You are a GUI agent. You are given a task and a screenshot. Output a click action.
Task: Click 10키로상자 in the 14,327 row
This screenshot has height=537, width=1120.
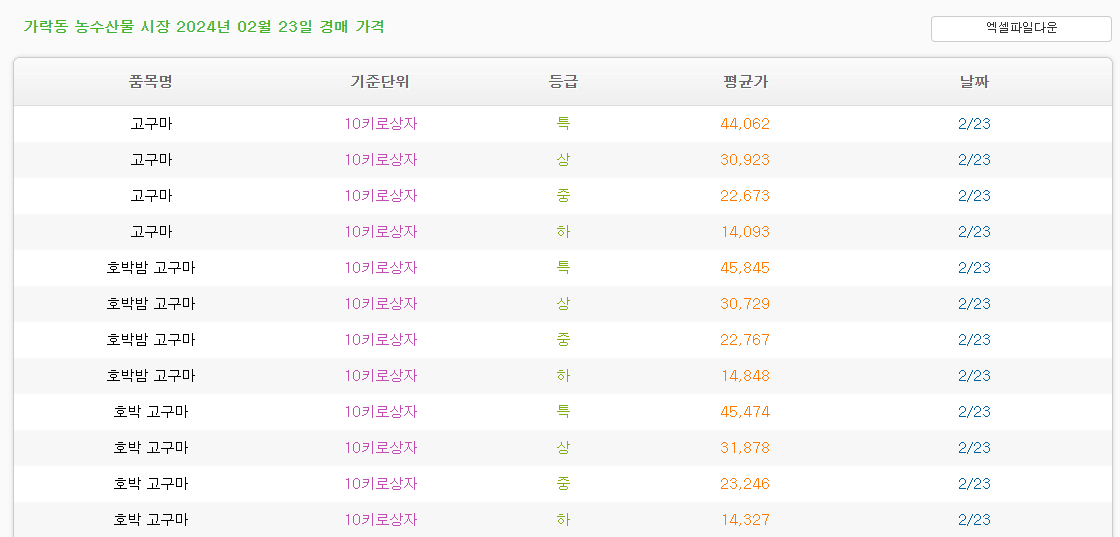pyautogui.click(x=381, y=520)
